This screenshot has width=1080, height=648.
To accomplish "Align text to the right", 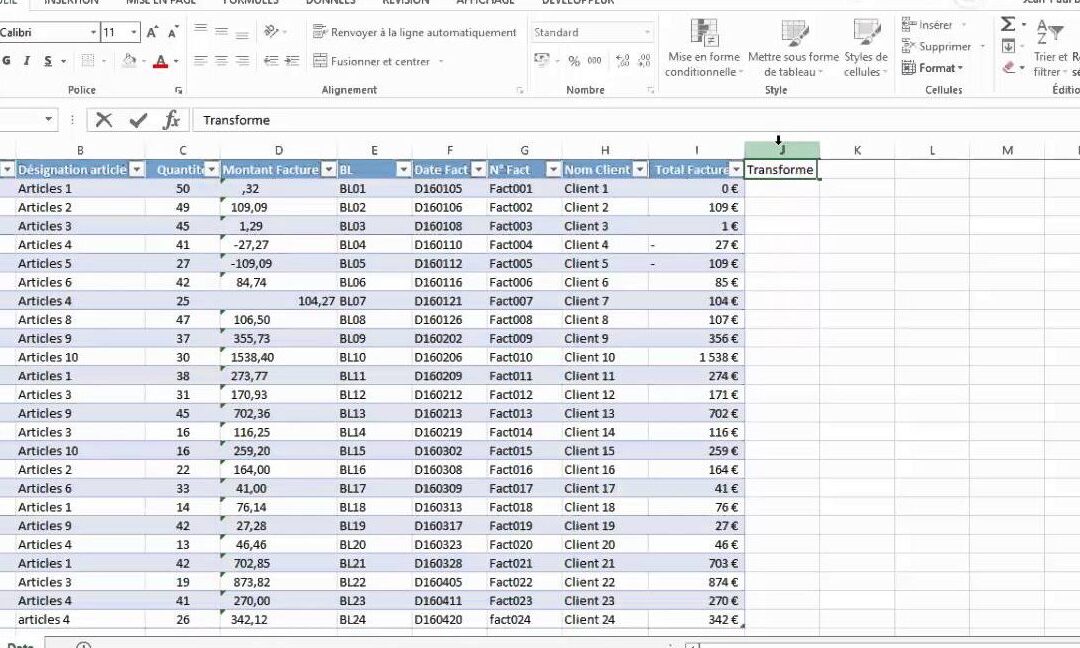I will (242, 61).
